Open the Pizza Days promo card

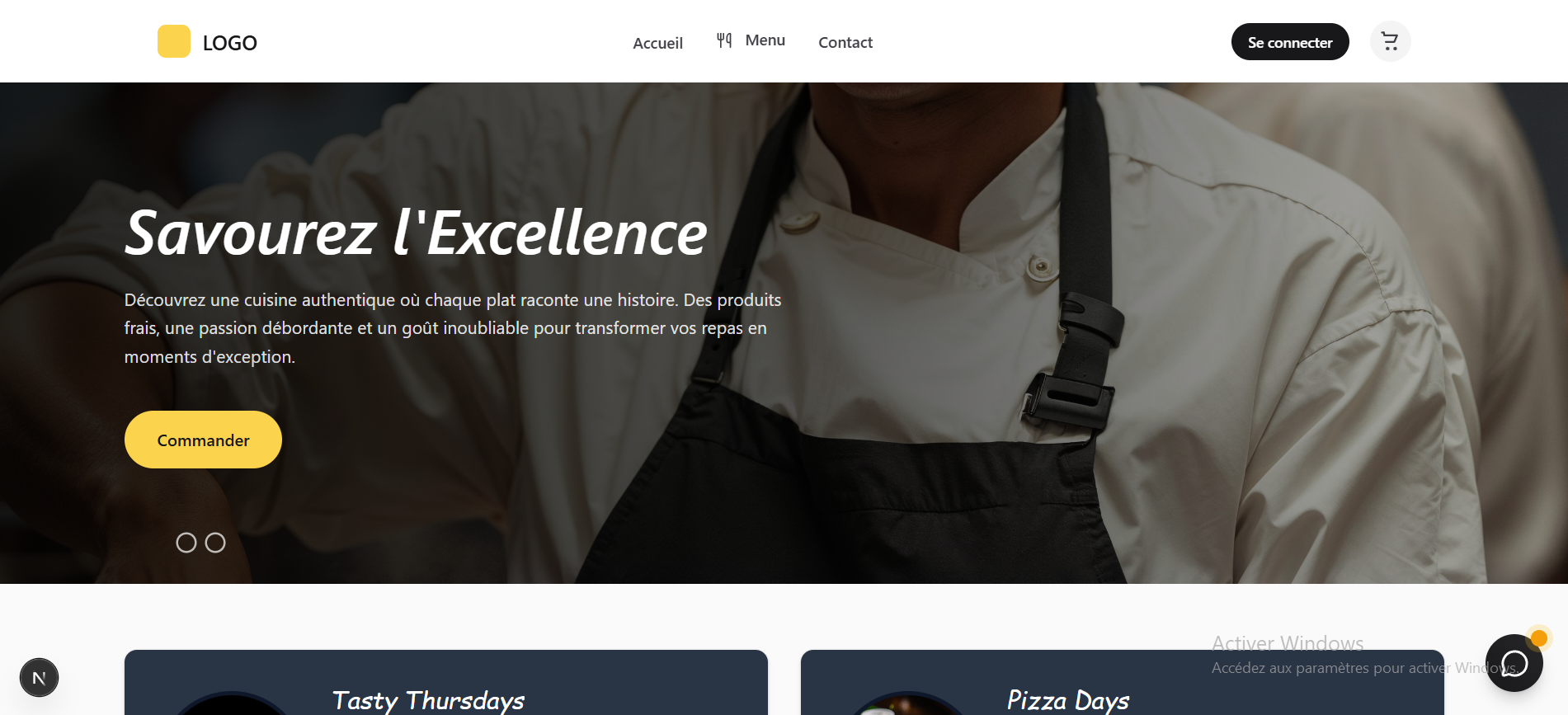pyautogui.click(x=1123, y=683)
